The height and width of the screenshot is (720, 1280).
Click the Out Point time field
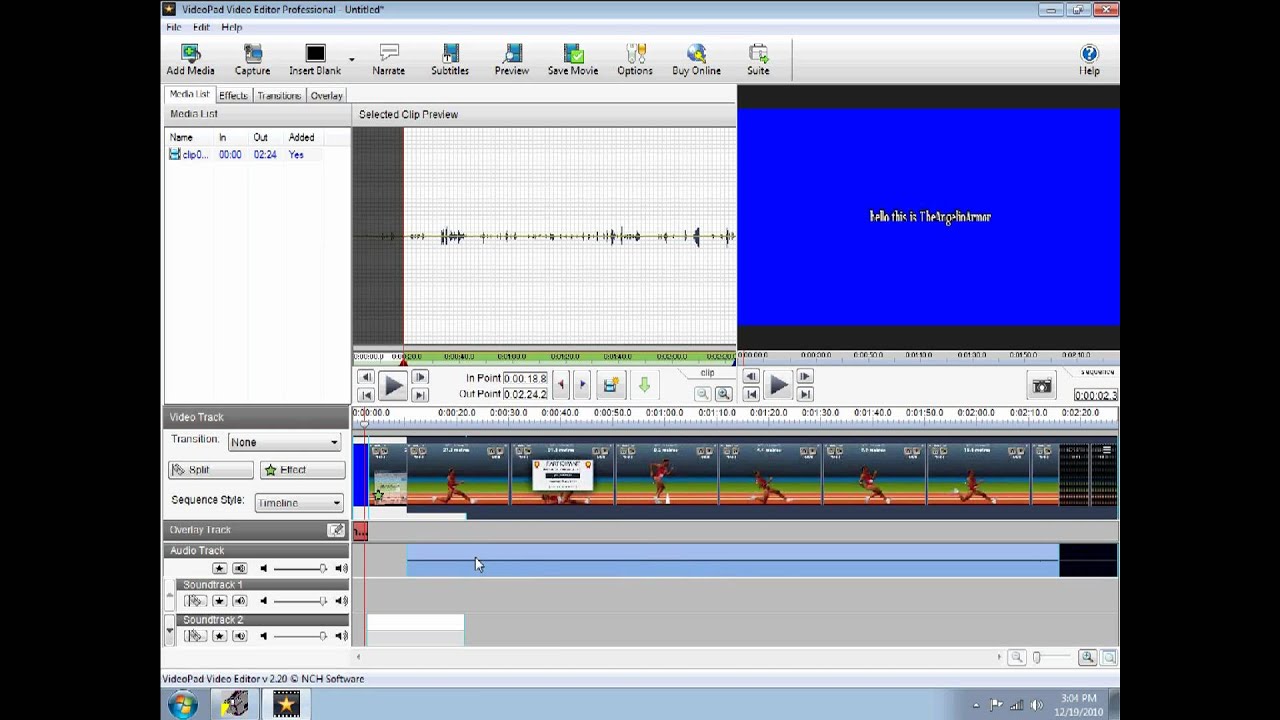click(526, 394)
